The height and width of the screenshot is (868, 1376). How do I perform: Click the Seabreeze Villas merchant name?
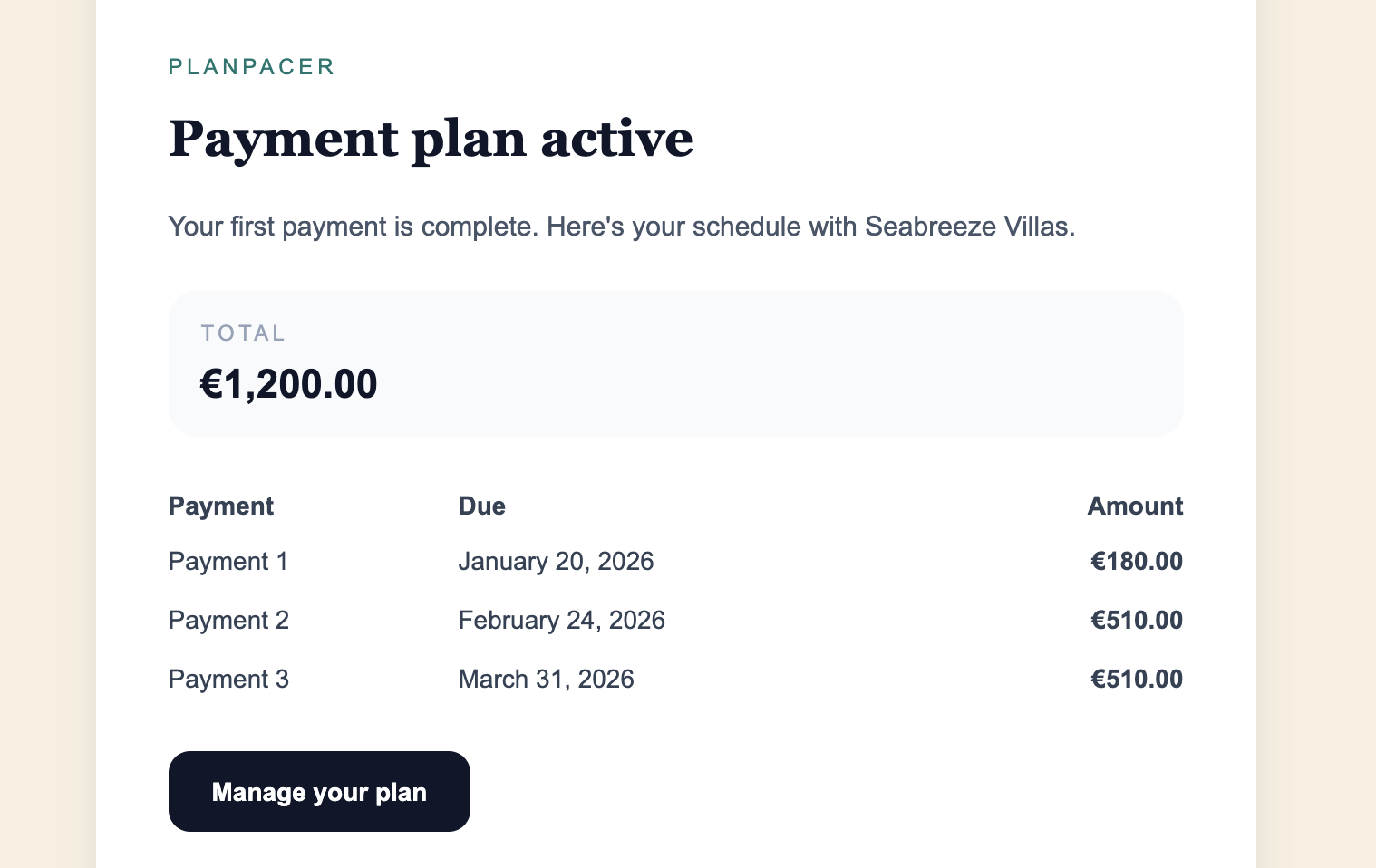tap(967, 226)
